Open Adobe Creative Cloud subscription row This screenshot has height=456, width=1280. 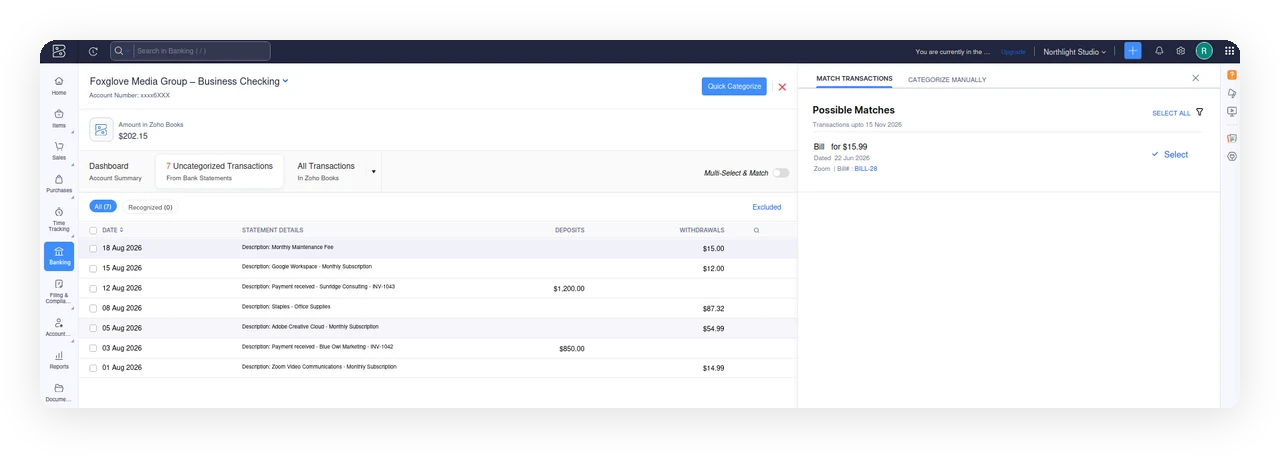coord(438,328)
